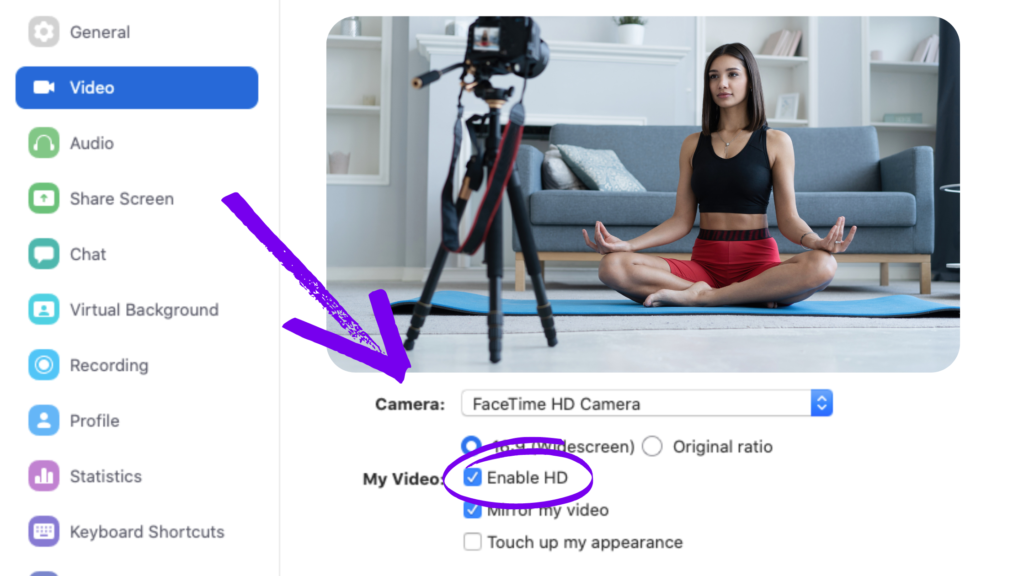Select Recording settings section
Screen dimensions: 1024x576
click(x=109, y=365)
